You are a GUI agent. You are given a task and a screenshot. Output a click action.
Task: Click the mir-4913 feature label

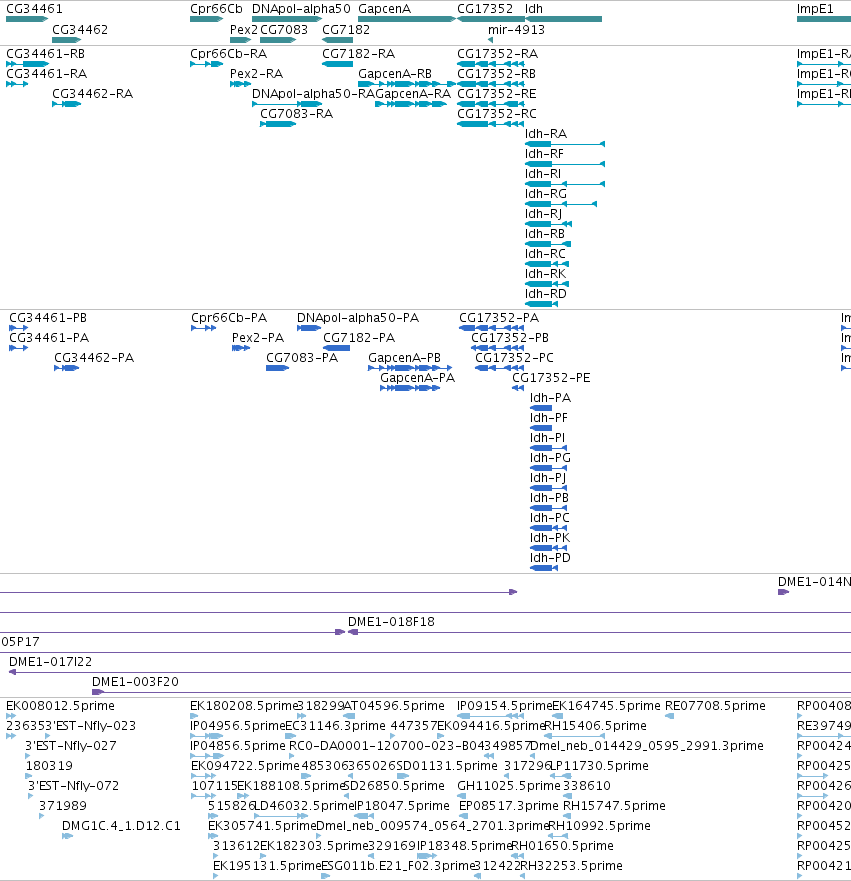[516, 30]
